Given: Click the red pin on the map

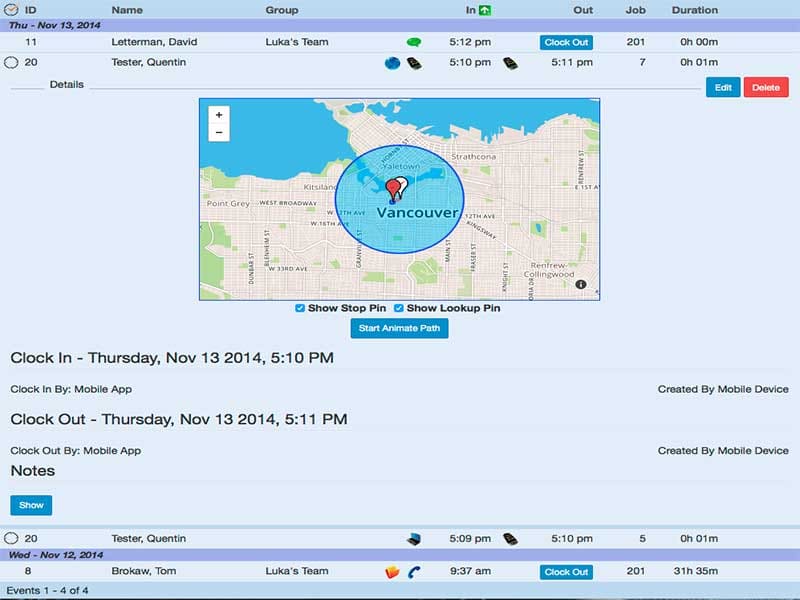Looking at the screenshot, I should 391,188.
